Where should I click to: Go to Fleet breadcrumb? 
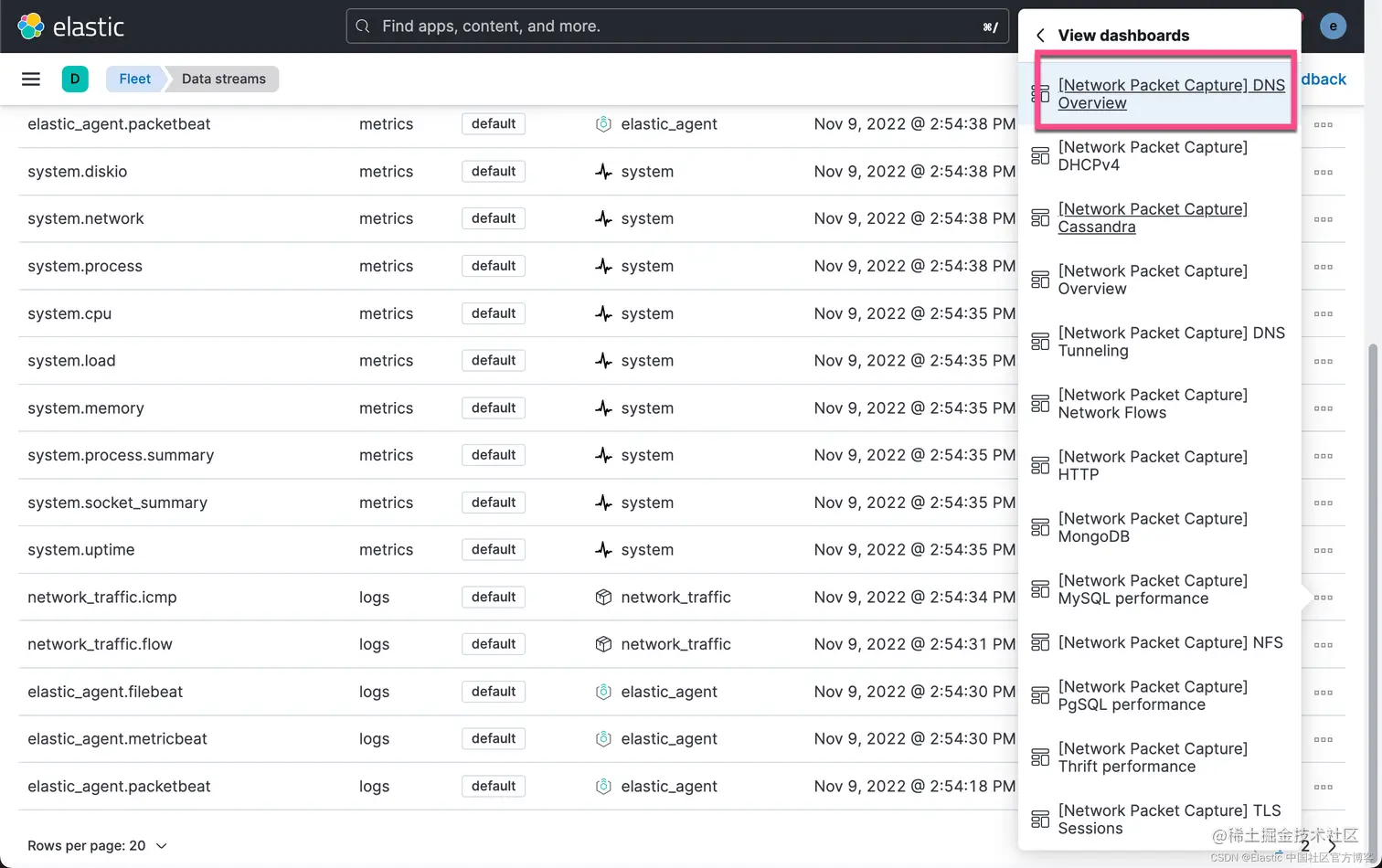[134, 79]
